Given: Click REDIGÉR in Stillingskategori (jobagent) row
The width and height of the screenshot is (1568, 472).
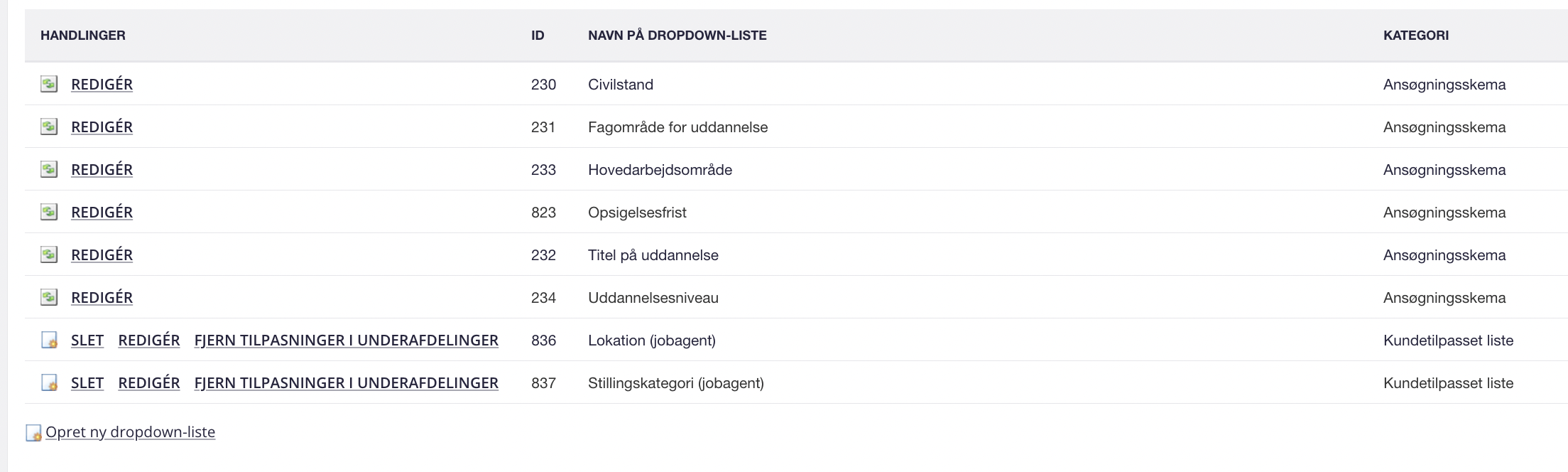Looking at the screenshot, I should (x=149, y=382).
